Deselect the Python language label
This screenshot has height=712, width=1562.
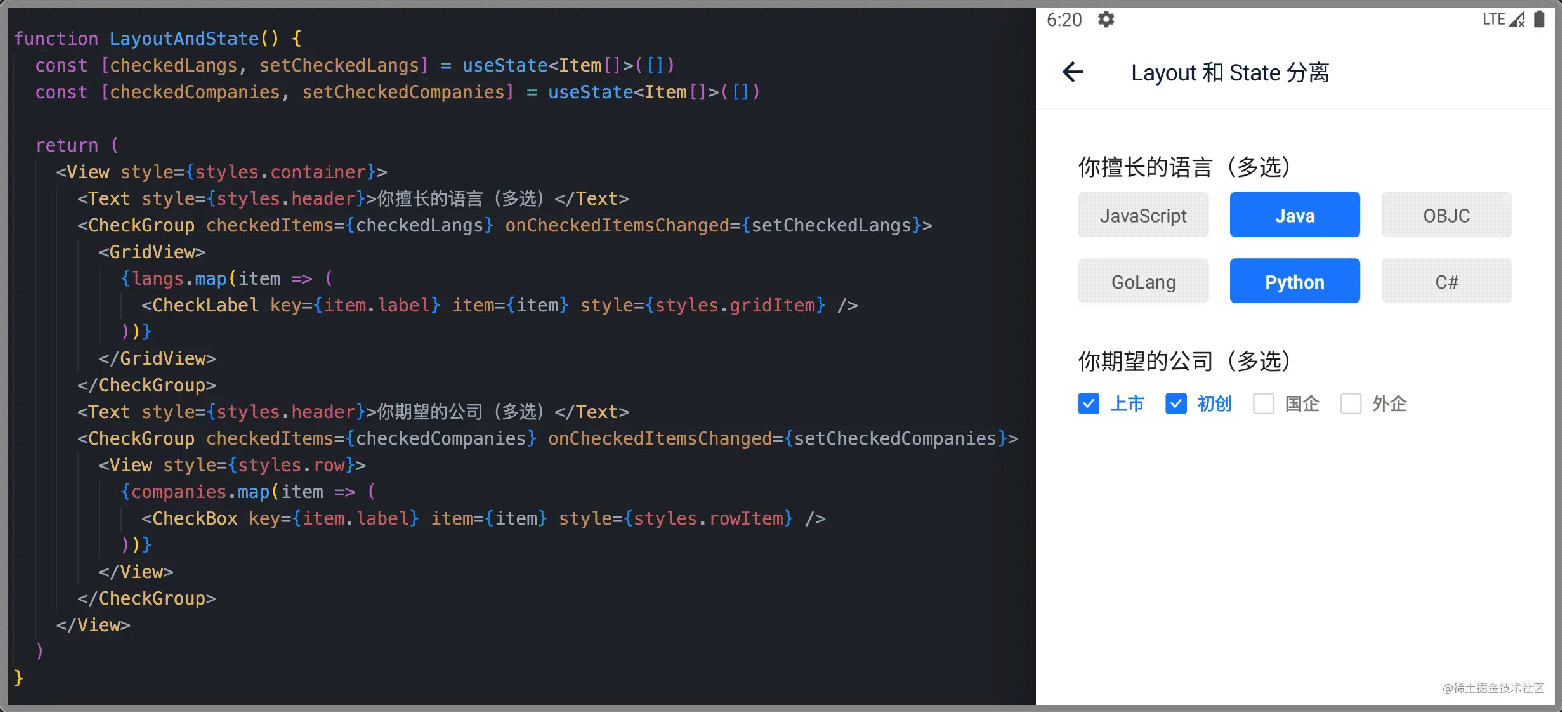[x=1294, y=281]
